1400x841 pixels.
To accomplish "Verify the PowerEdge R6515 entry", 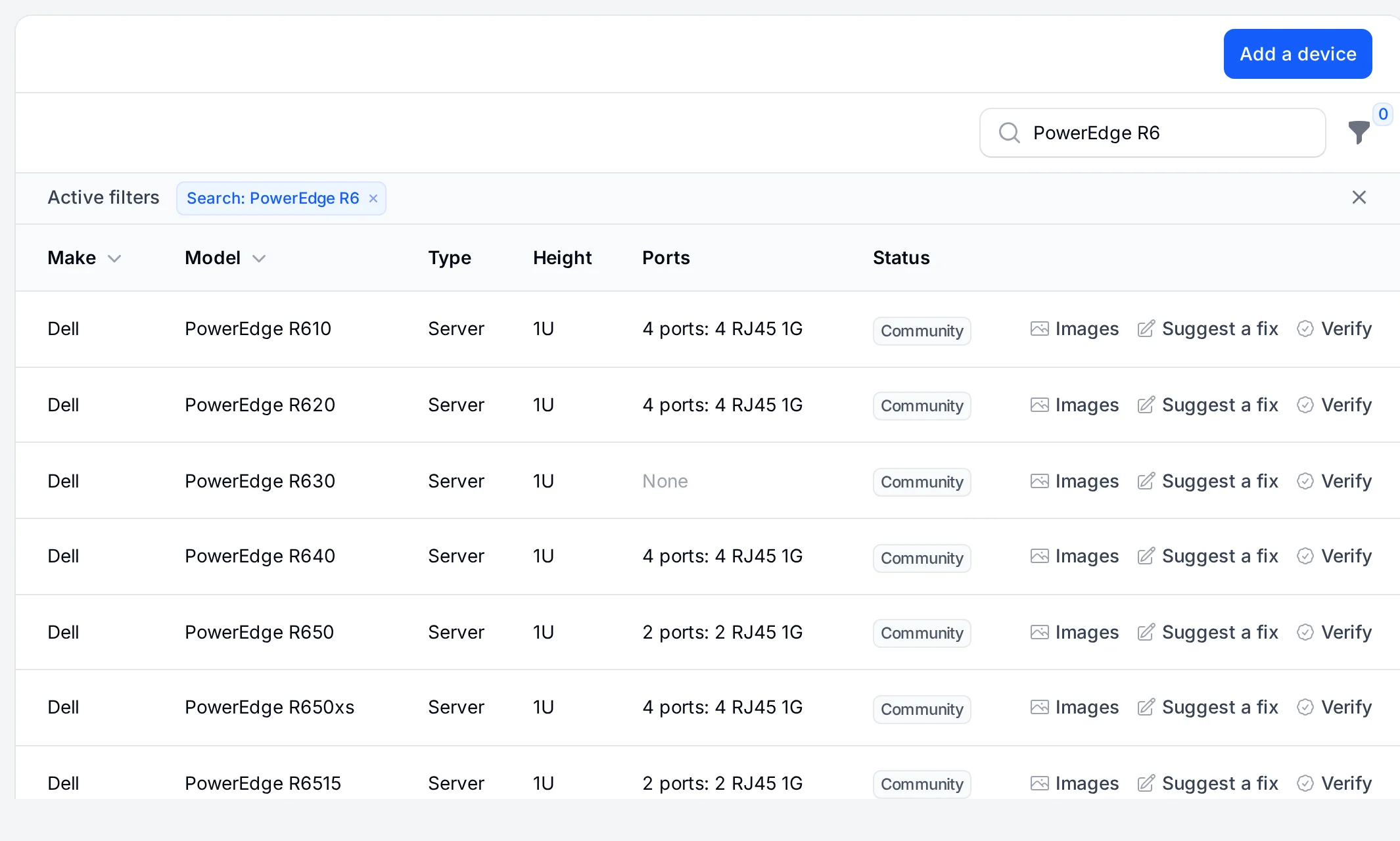I will (x=1334, y=783).
